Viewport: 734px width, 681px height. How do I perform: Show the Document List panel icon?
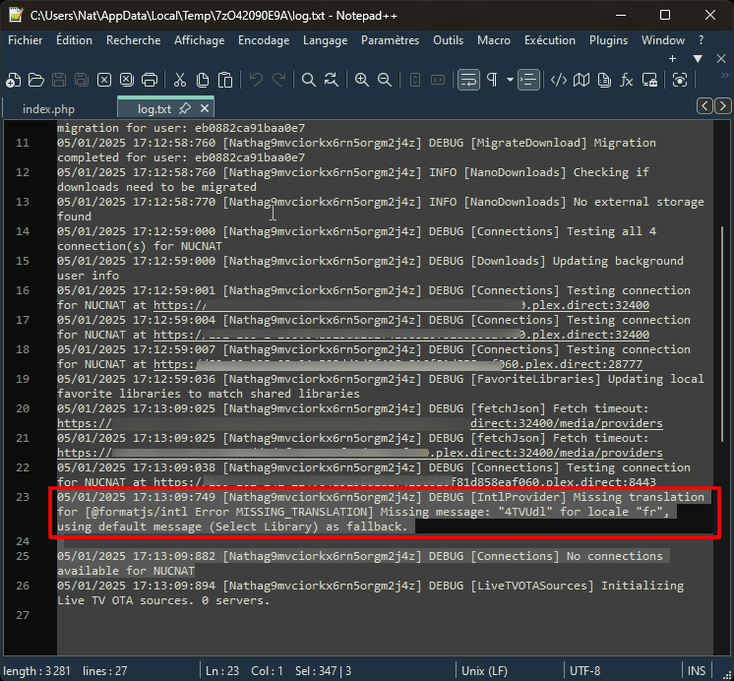604,80
